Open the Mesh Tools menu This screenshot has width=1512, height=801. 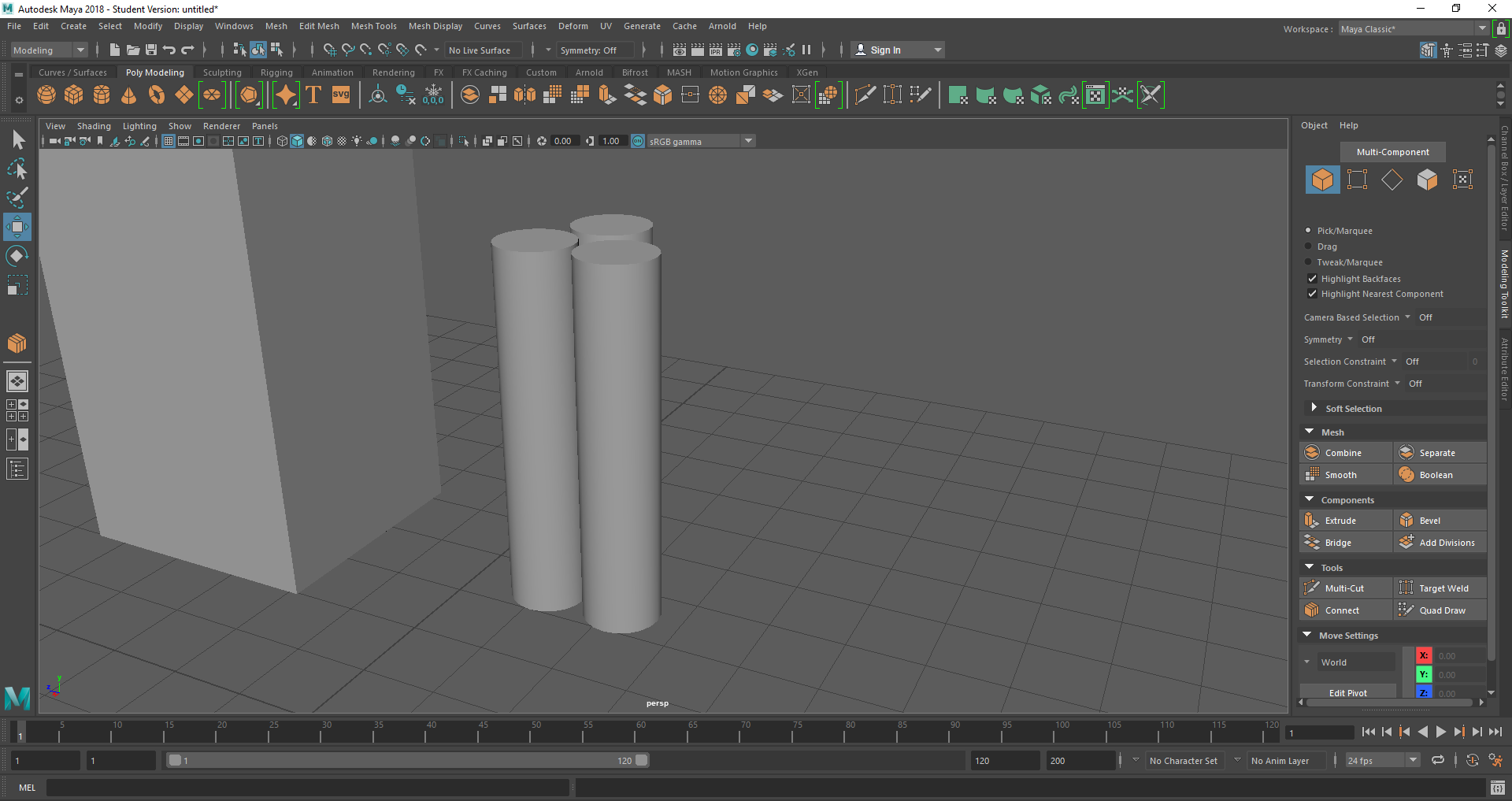[x=373, y=26]
